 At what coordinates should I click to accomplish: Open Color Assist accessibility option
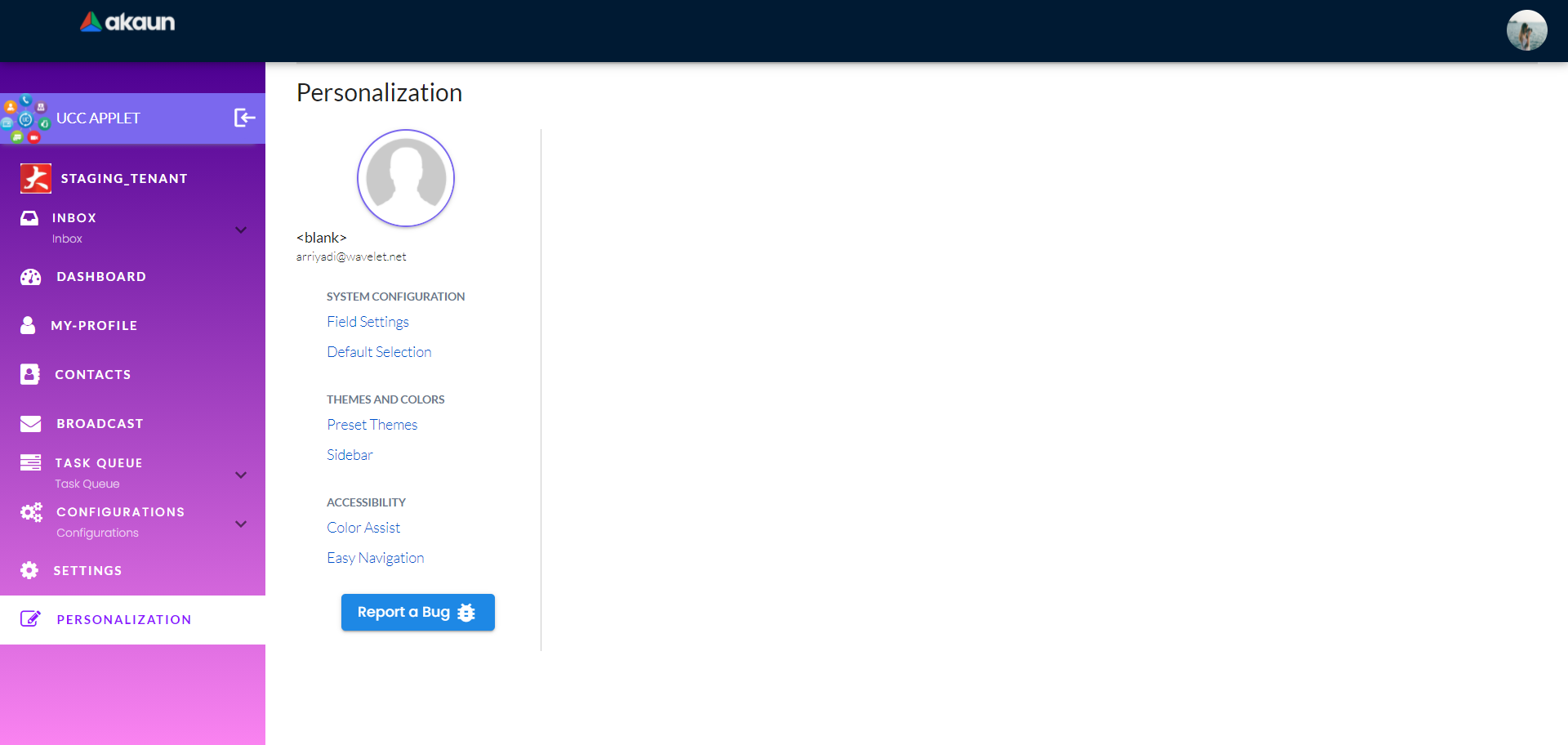[363, 528]
